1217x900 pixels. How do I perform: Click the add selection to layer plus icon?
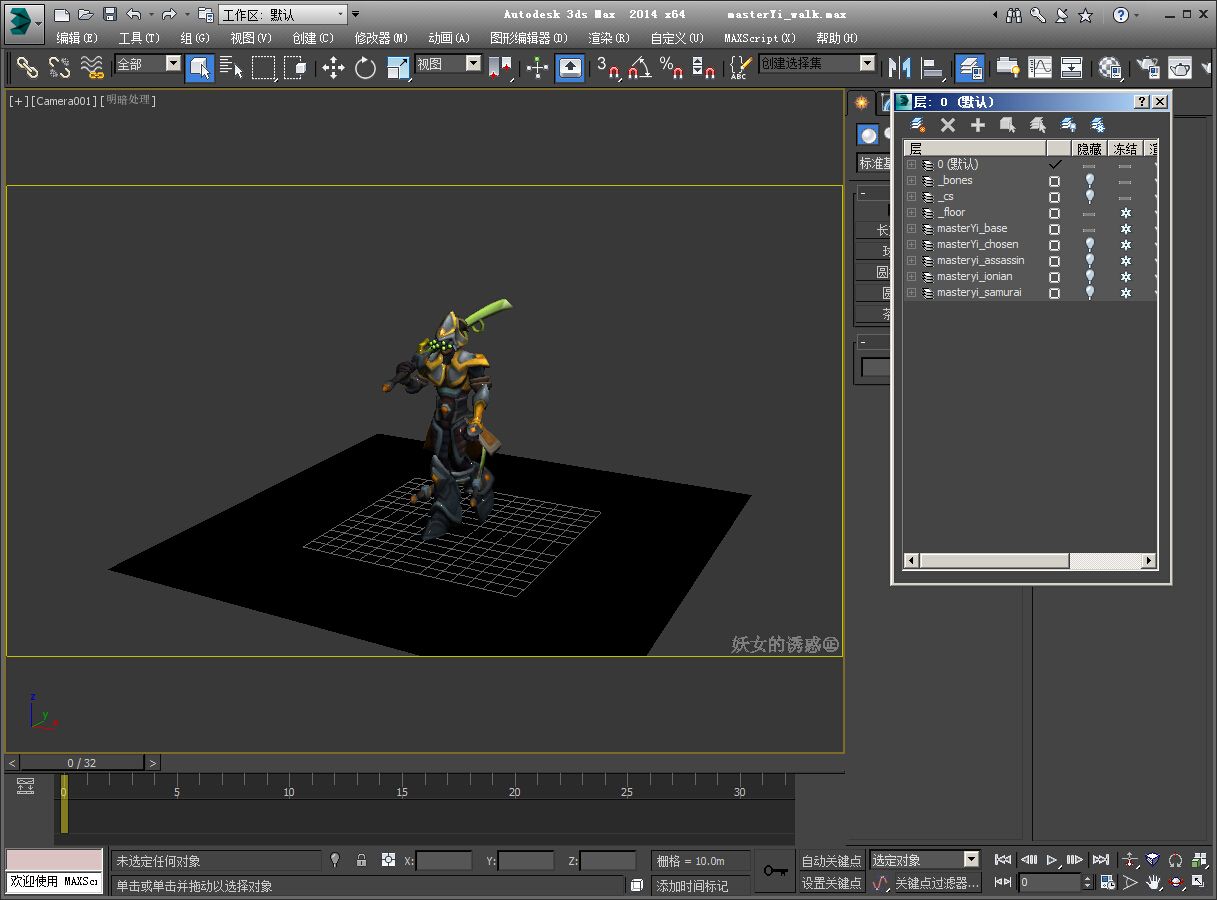(978, 125)
